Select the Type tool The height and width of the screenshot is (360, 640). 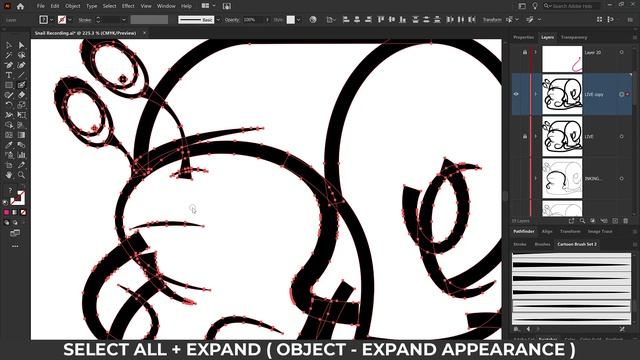click(9, 75)
